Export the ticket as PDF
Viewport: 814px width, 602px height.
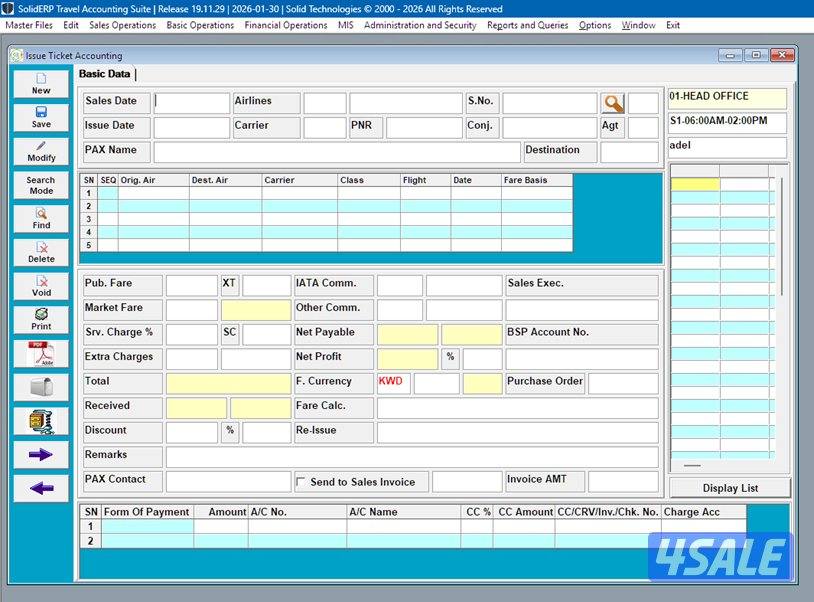(40, 353)
